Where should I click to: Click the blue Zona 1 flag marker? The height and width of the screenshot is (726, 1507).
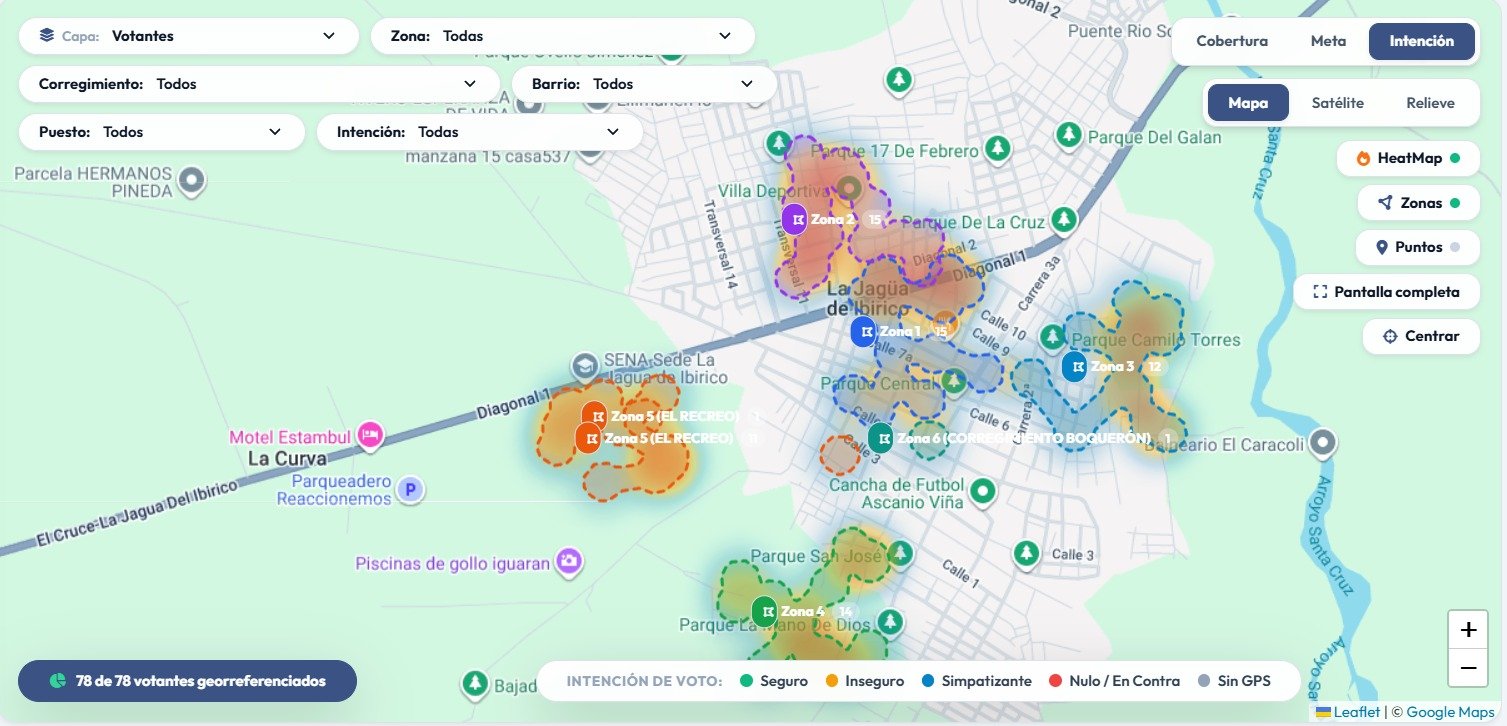click(x=864, y=331)
